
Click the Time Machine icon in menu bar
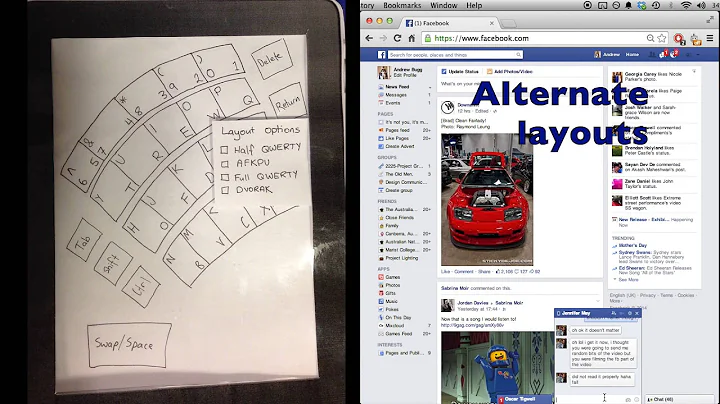click(x=656, y=6)
